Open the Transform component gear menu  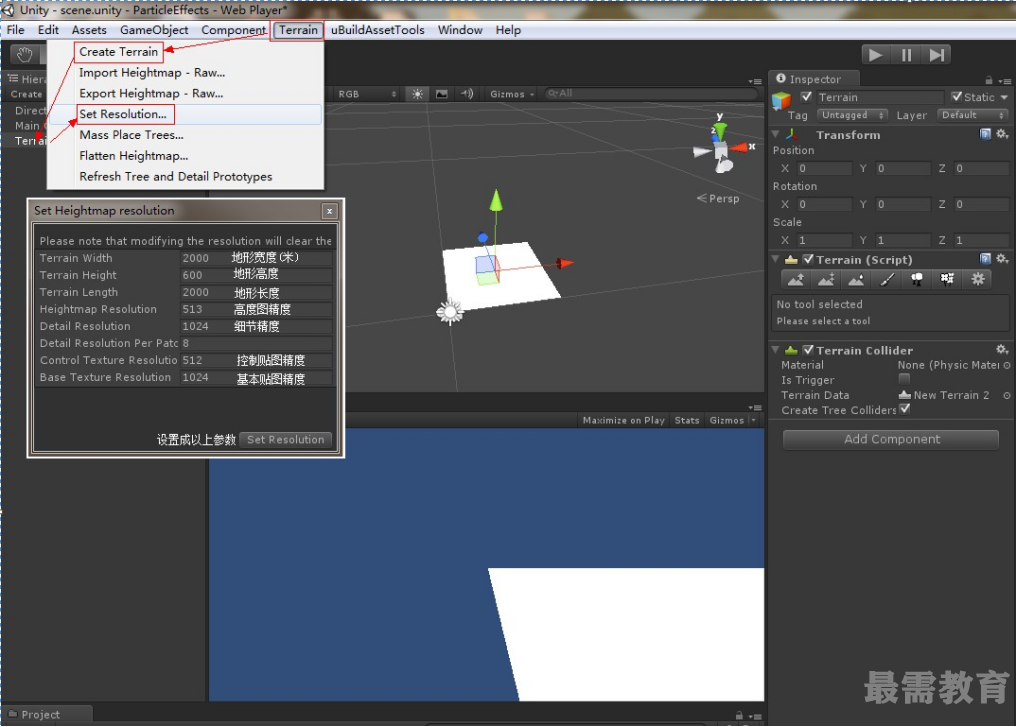(1002, 134)
